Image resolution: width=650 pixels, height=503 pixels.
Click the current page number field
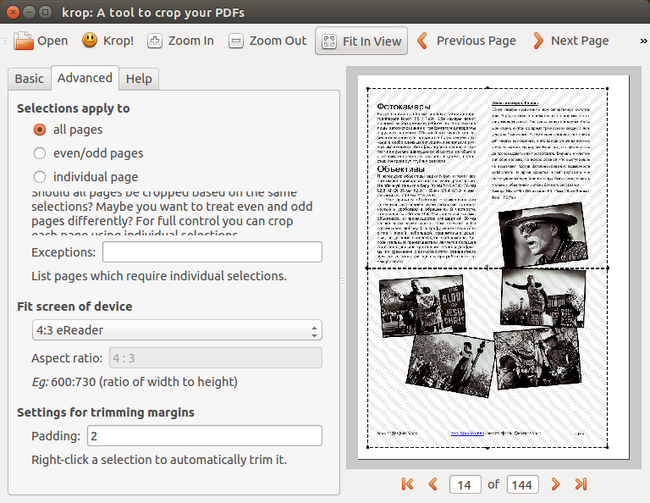click(x=464, y=484)
